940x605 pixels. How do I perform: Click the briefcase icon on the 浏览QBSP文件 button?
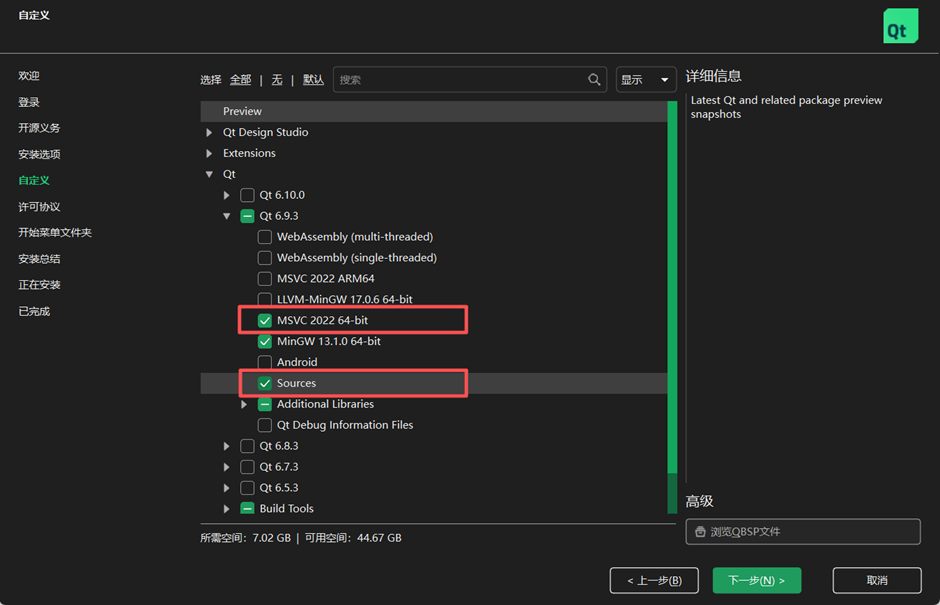pyautogui.click(x=700, y=531)
